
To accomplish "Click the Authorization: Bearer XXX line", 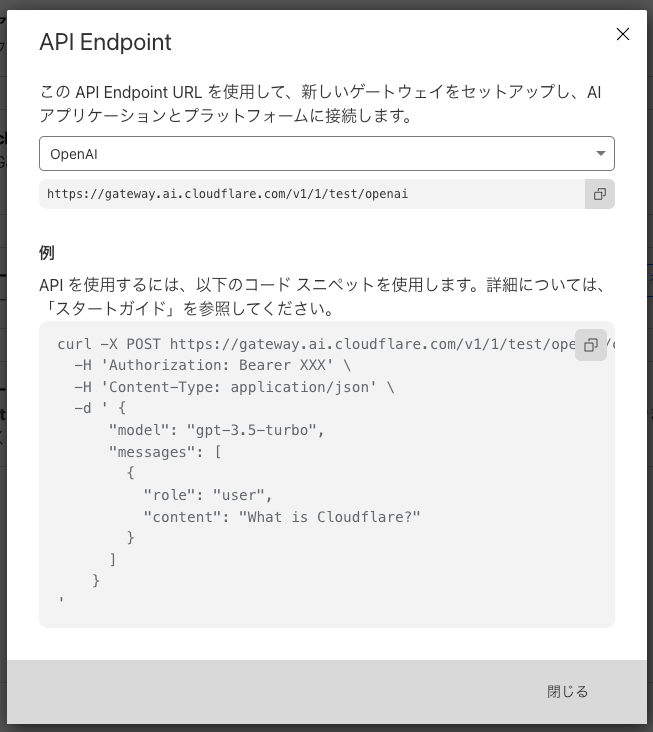I will coord(213,365).
